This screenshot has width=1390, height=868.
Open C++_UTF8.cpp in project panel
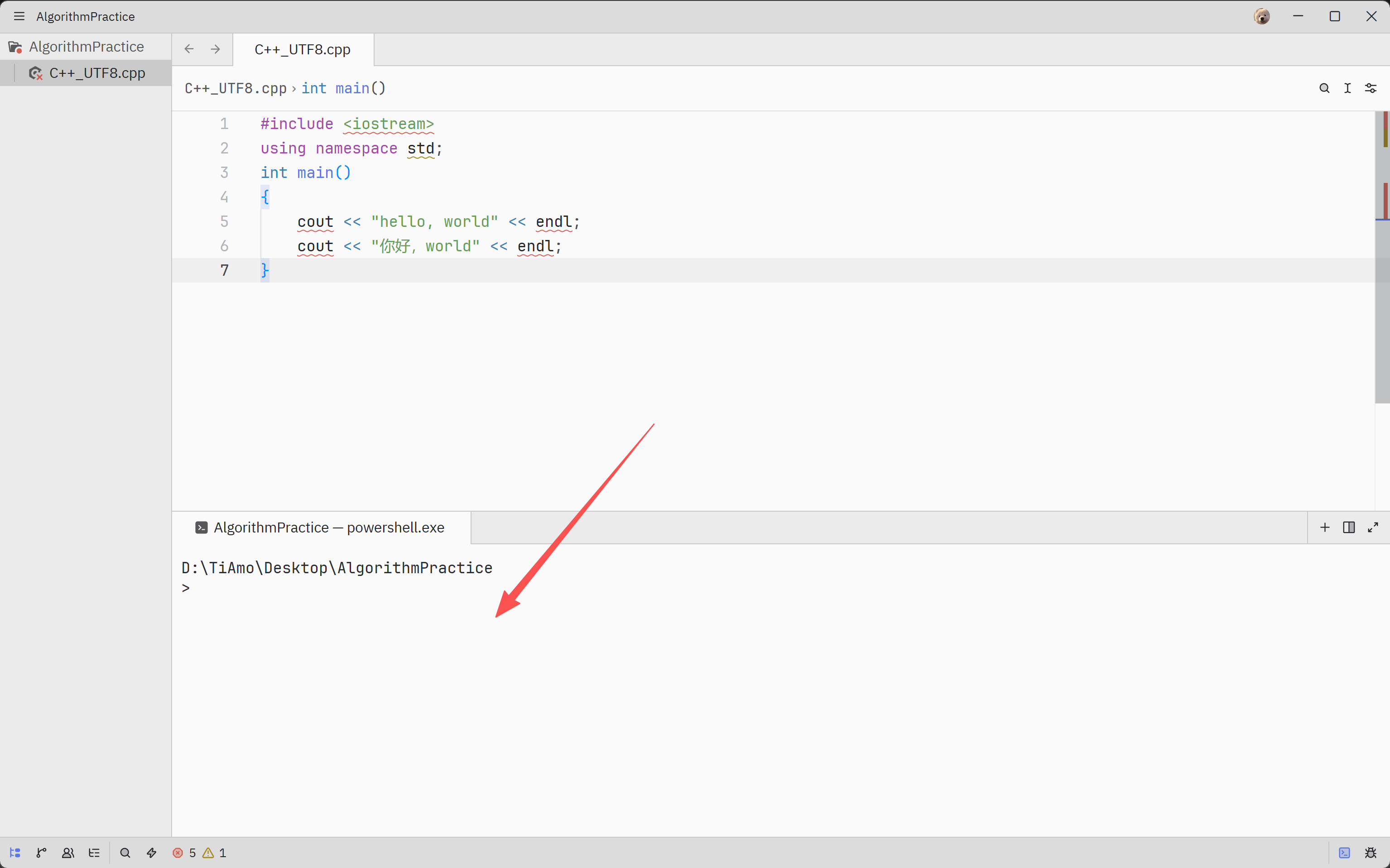pyautogui.click(x=86, y=73)
